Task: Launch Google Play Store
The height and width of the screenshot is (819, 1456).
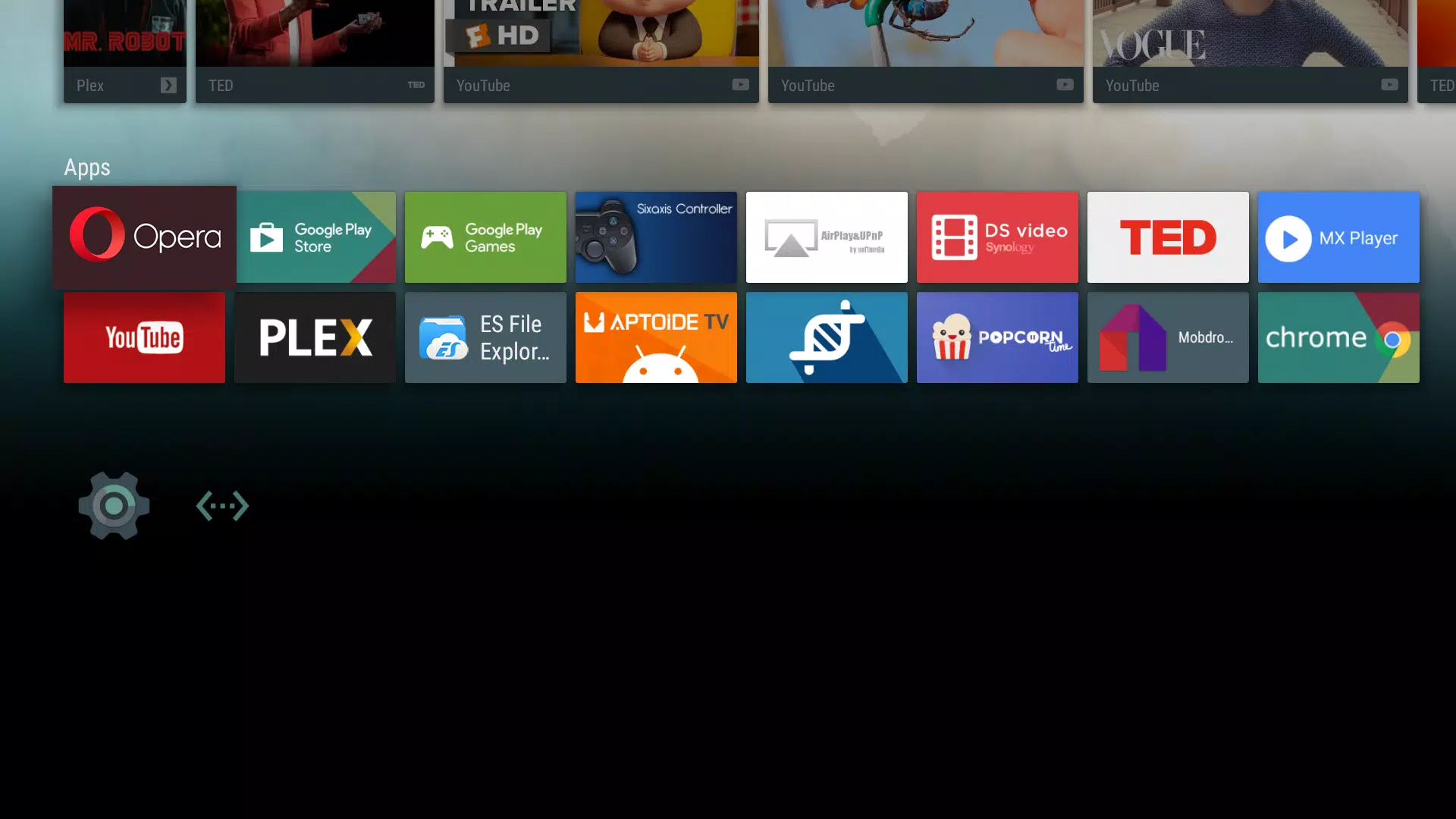Action: tap(315, 237)
